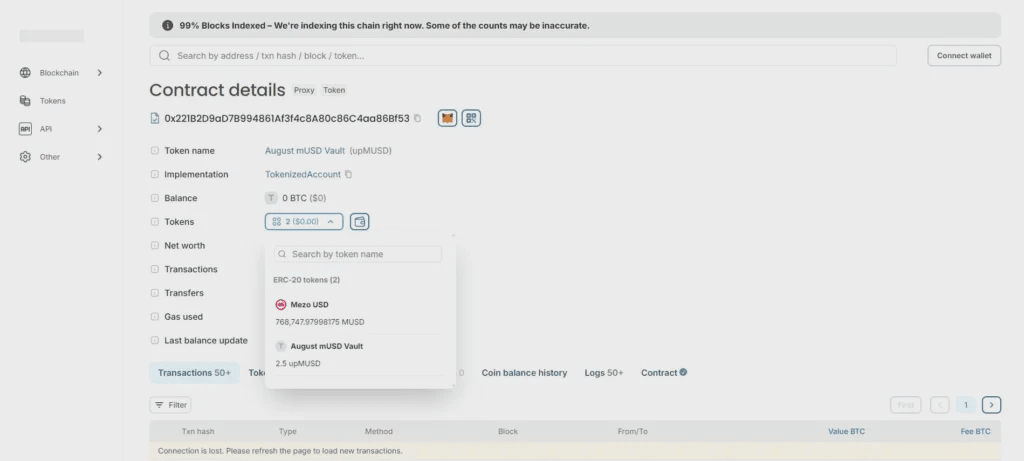The height and width of the screenshot is (461, 1024).
Task: Switch to Logs 50+ tab
Action: (x=604, y=373)
